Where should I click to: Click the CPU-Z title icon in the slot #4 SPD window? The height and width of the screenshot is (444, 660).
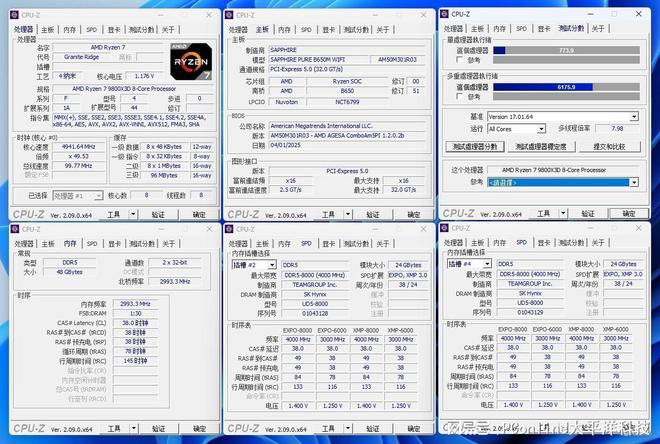click(444, 228)
